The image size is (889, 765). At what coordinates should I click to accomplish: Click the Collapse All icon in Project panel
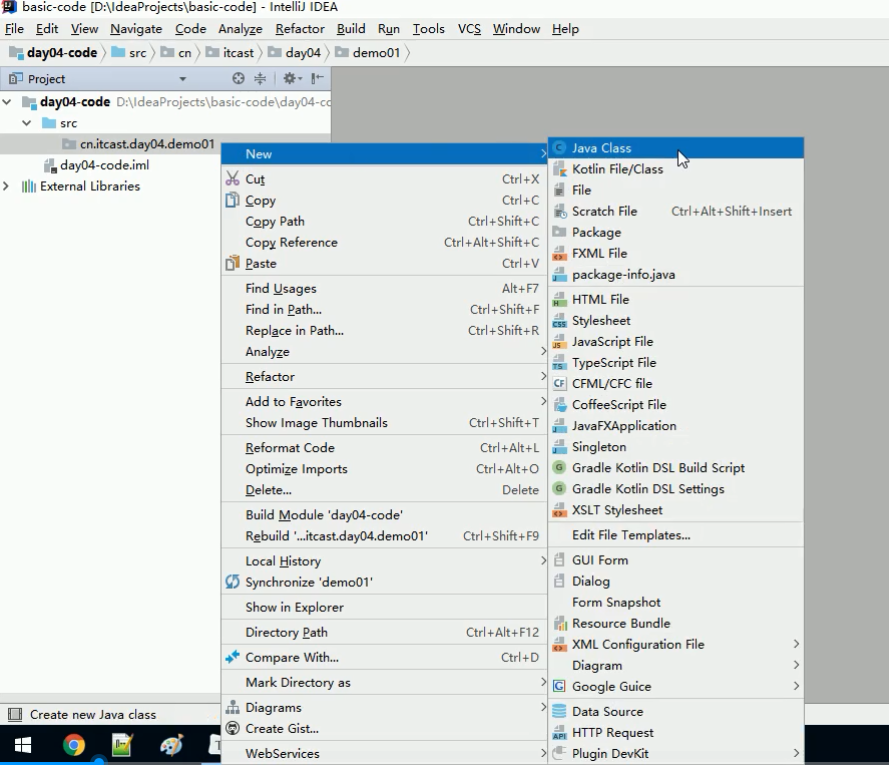260,78
